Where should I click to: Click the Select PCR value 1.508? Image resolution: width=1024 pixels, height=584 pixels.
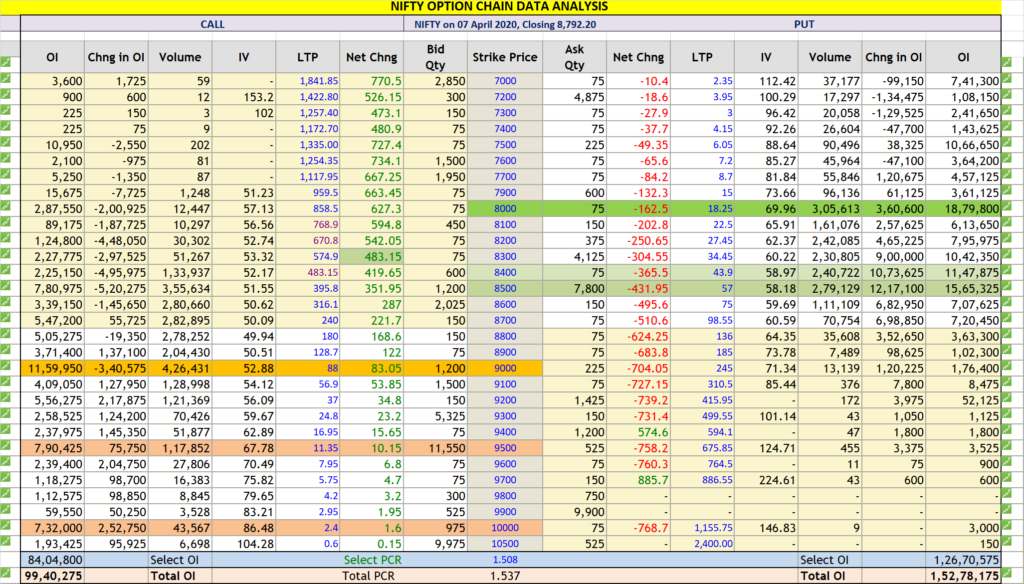click(505, 560)
